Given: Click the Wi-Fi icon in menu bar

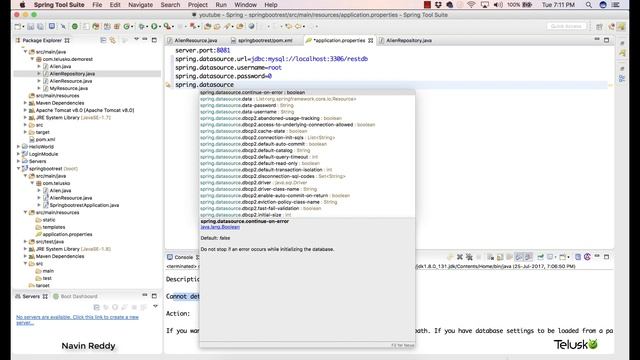Looking at the screenshot, I should tap(471, 5).
